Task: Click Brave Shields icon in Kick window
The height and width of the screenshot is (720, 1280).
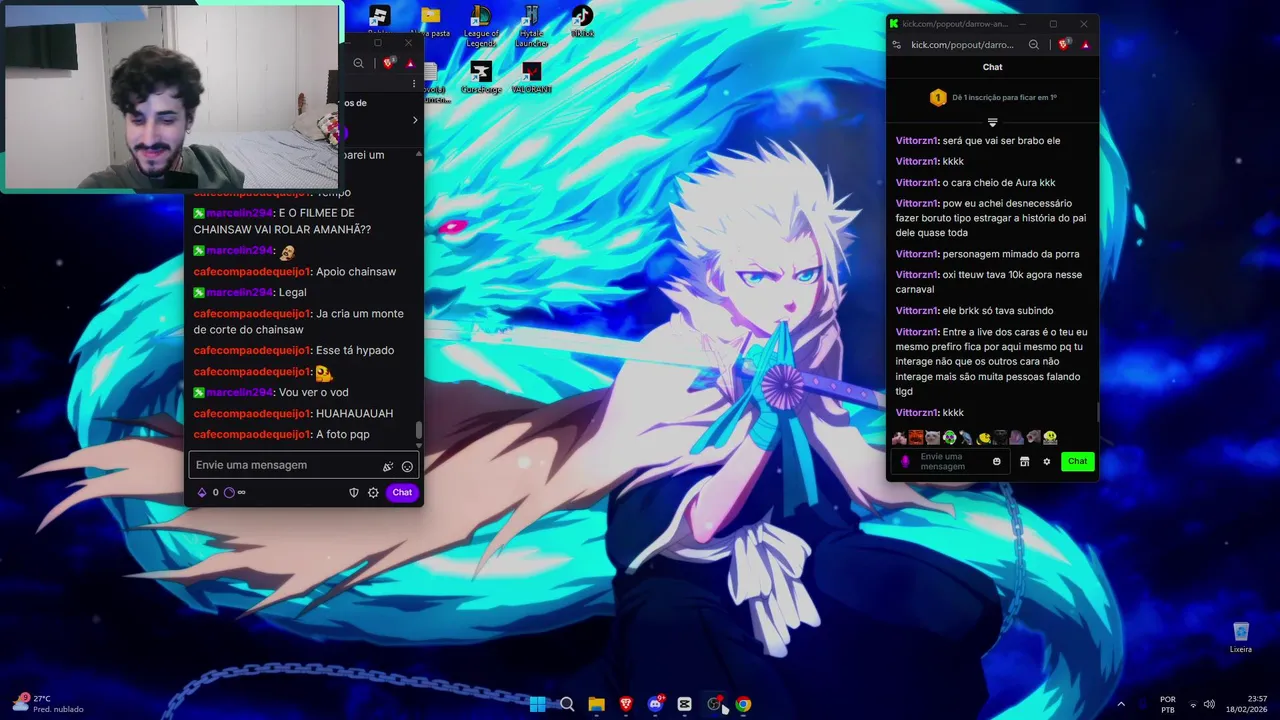Action: pyautogui.click(x=1064, y=45)
